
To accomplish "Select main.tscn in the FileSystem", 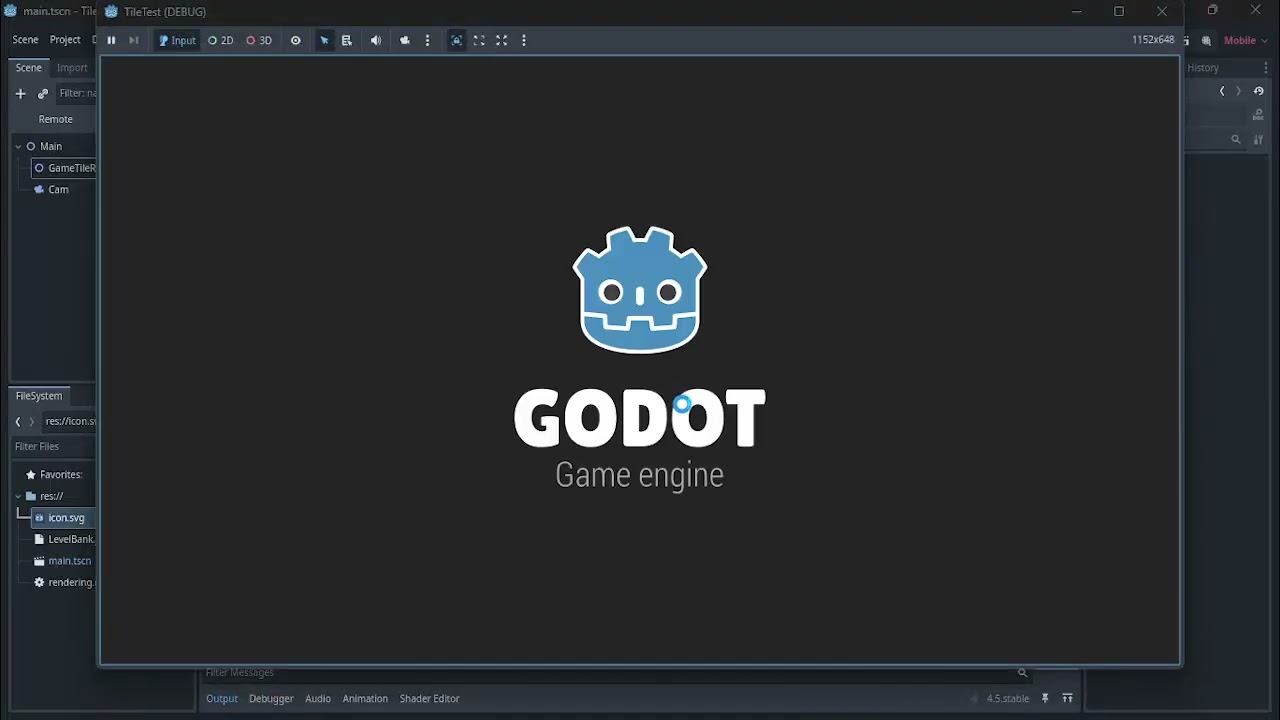I will [64, 561].
